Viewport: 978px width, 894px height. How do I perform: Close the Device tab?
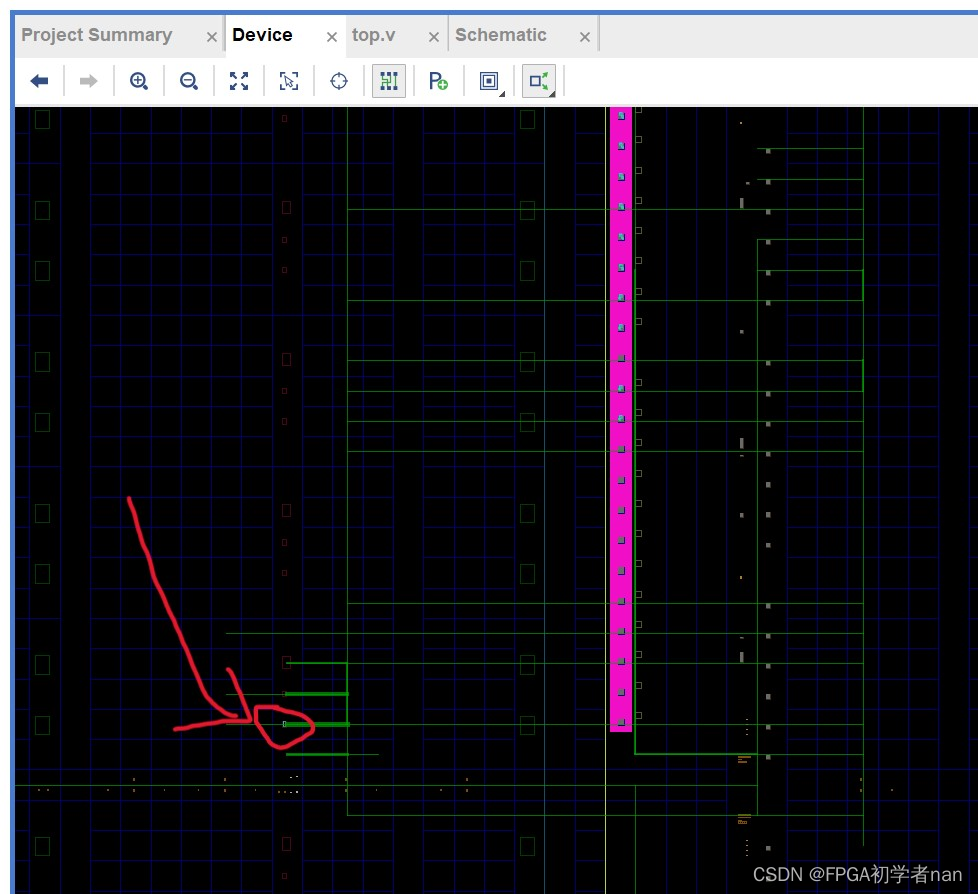pos(331,34)
